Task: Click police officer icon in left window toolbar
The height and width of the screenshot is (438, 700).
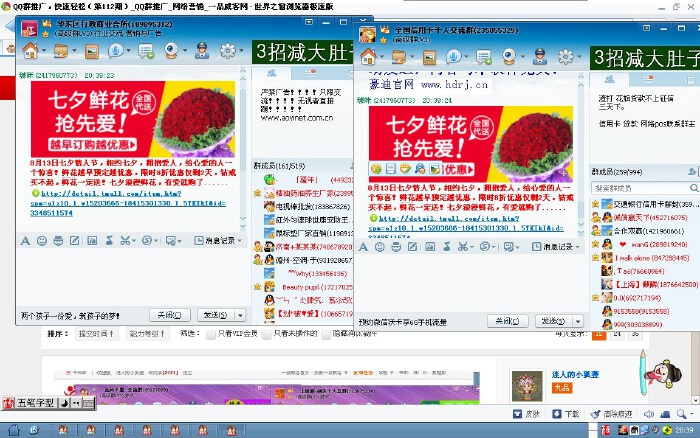Action: coord(202,50)
